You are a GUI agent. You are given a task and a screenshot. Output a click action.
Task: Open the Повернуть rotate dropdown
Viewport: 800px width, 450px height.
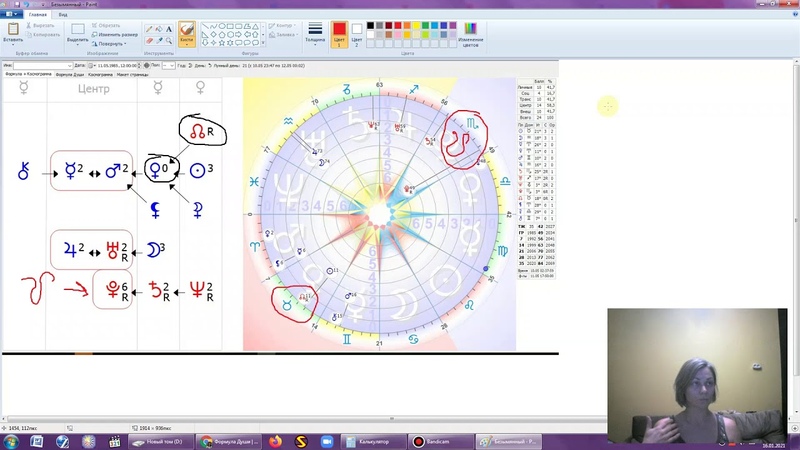tap(109, 44)
